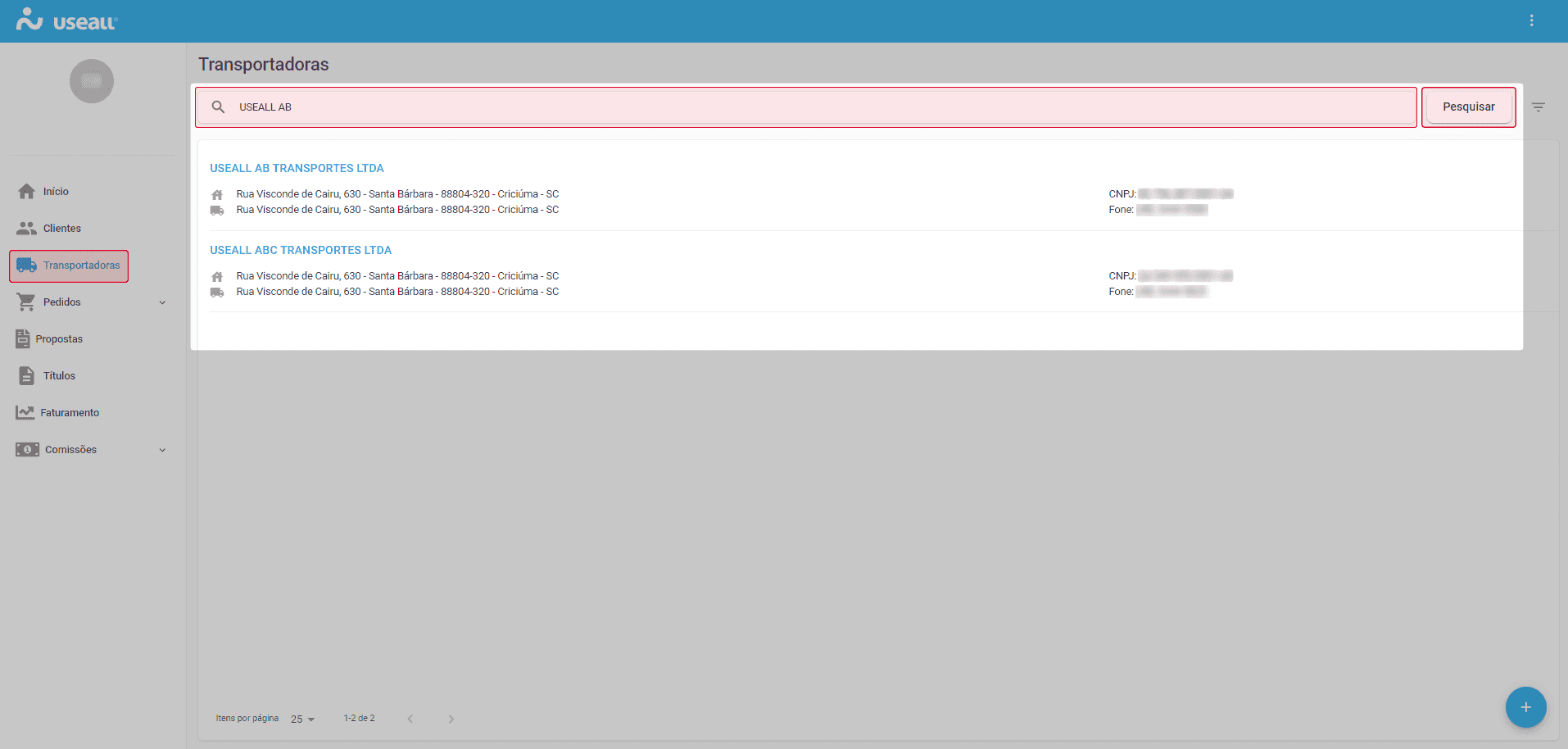Viewport: 1568px width, 749px height.
Task: Click delivery truck icon of USEALL AB TRANSPORTES
Action: (217, 211)
